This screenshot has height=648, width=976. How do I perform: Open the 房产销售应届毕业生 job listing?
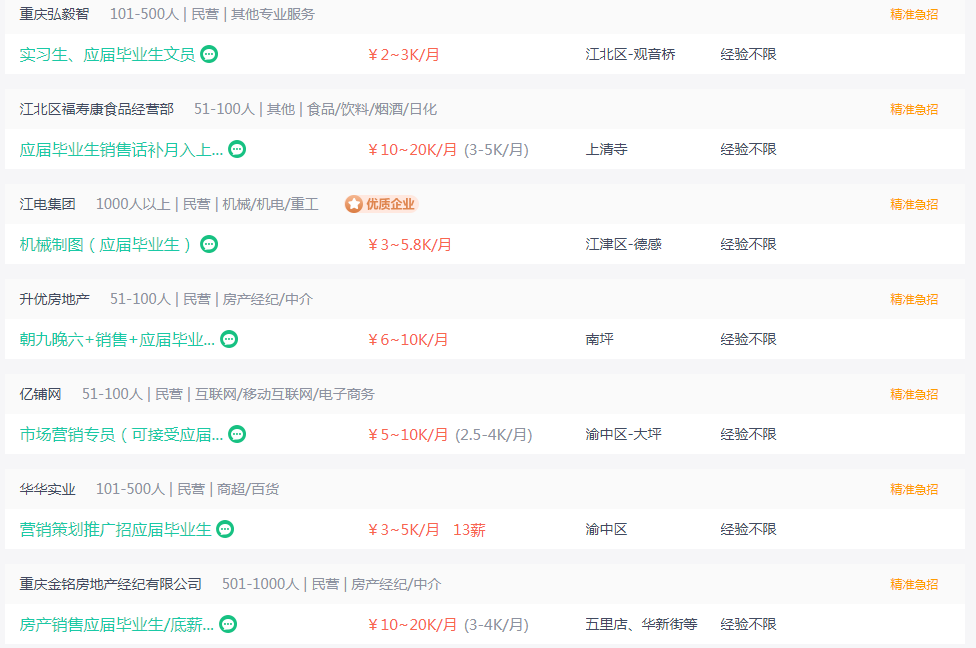116,624
